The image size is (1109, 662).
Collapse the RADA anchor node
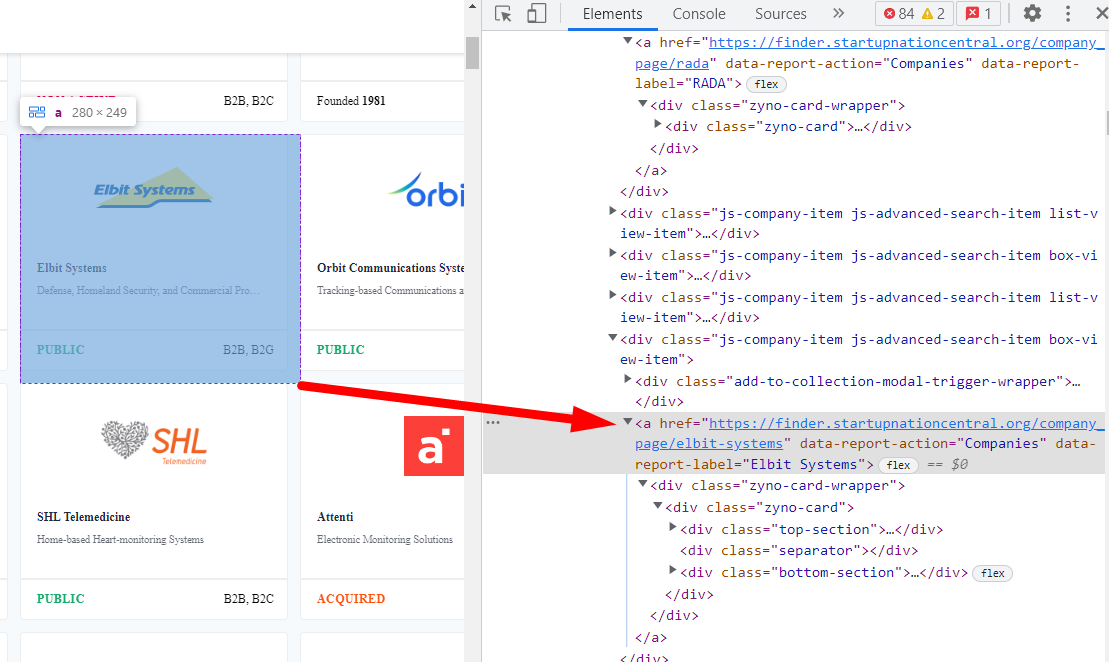(x=627, y=42)
